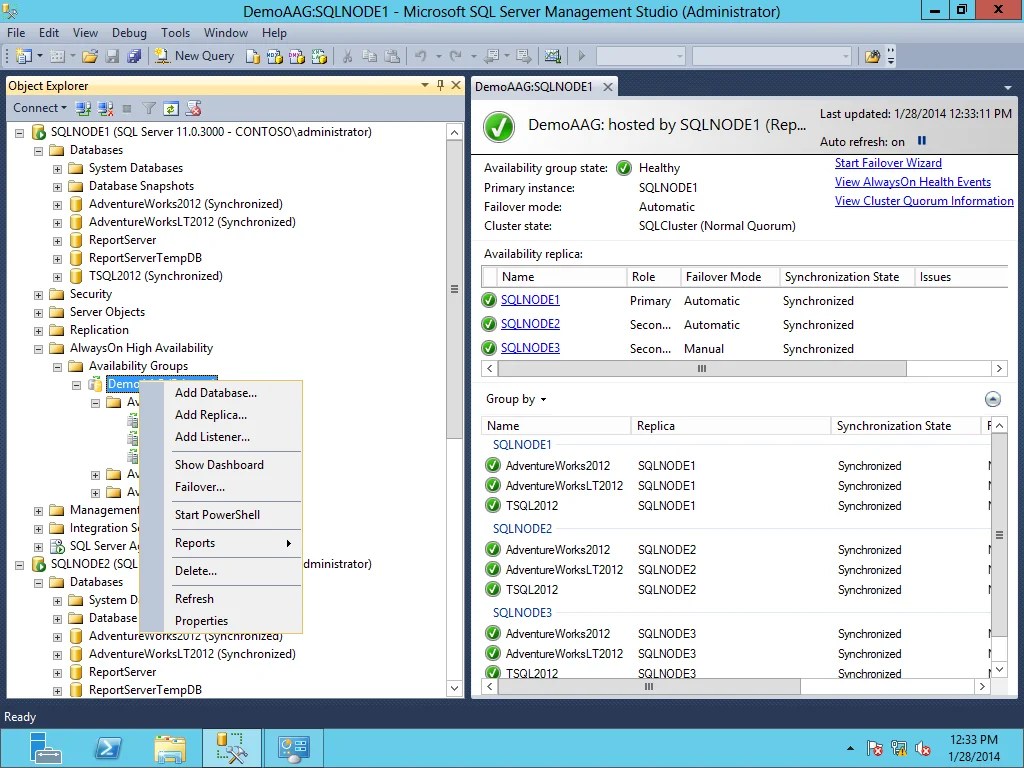The image size is (1024, 768).
Task: Collapse the AlwaysOn High Availability node
Action: coord(39,349)
